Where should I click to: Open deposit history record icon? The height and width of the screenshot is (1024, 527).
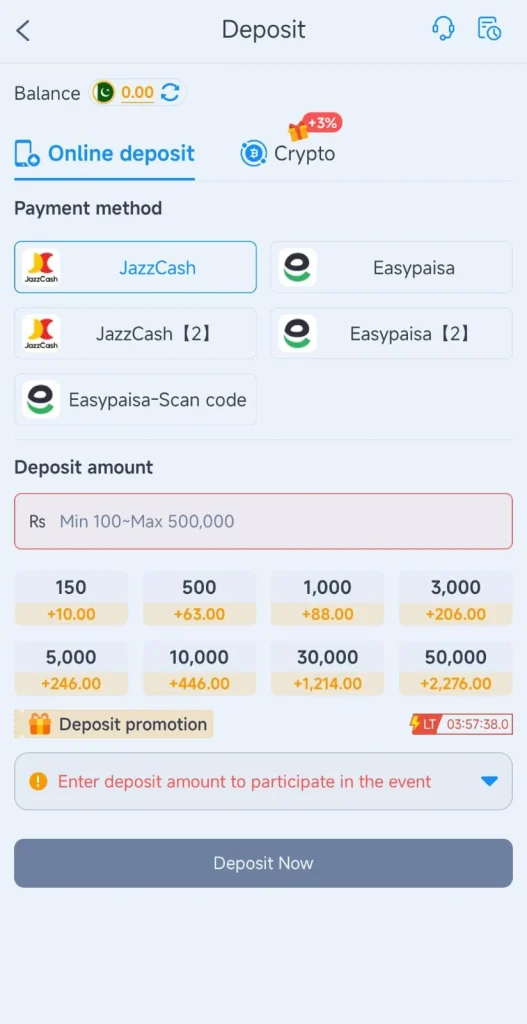(489, 29)
